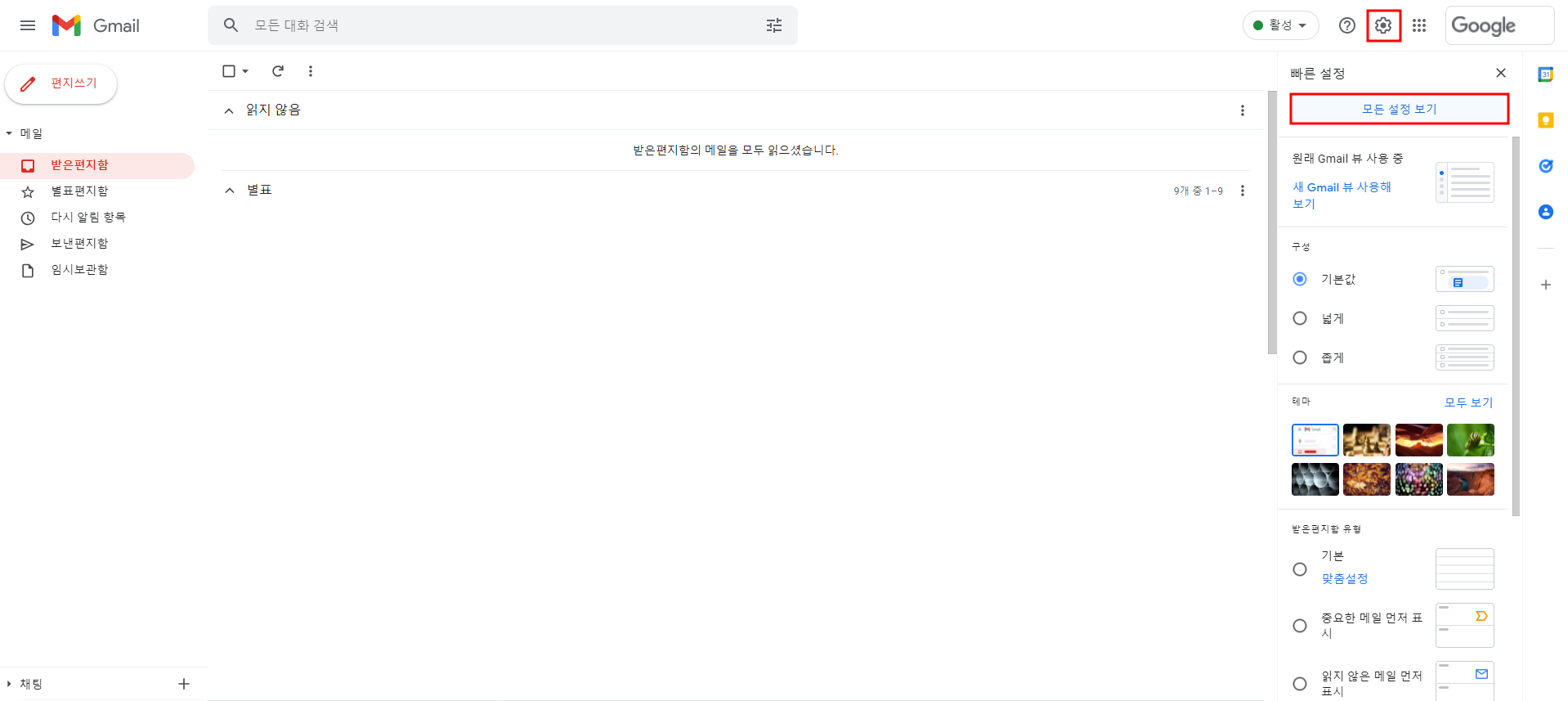Viewport: 1568px width, 701px height.
Task: Open options for 읽지 않음 section
Action: click(1243, 110)
